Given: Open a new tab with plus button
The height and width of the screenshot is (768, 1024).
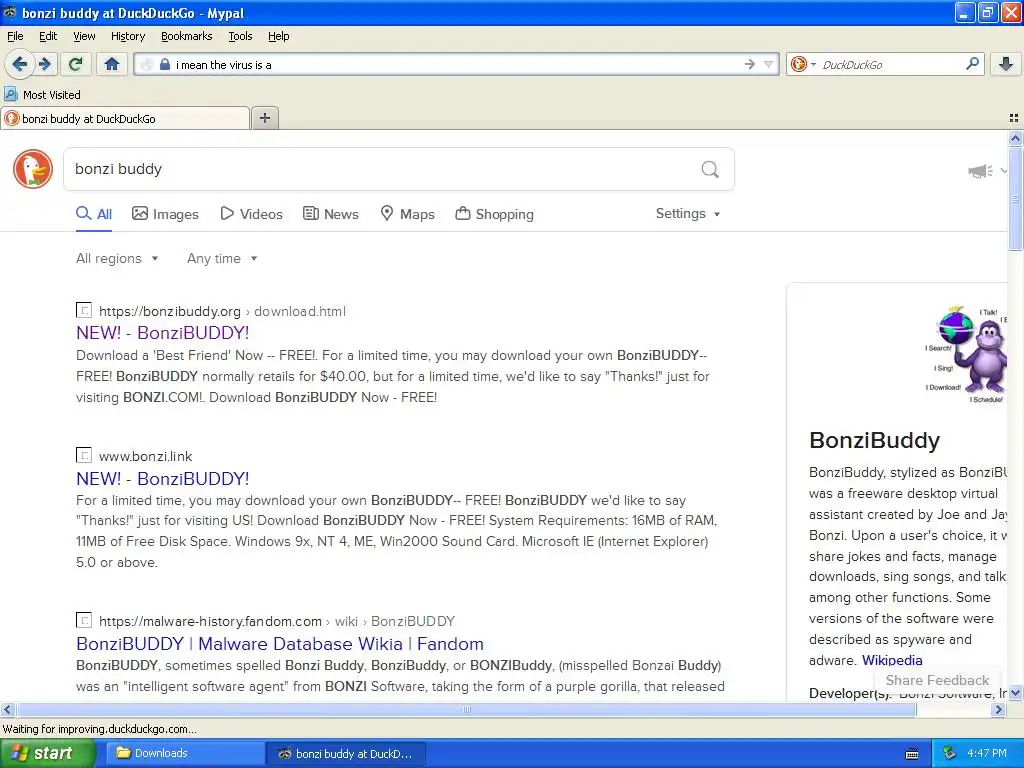Looking at the screenshot, I should [x=264, y=118].
